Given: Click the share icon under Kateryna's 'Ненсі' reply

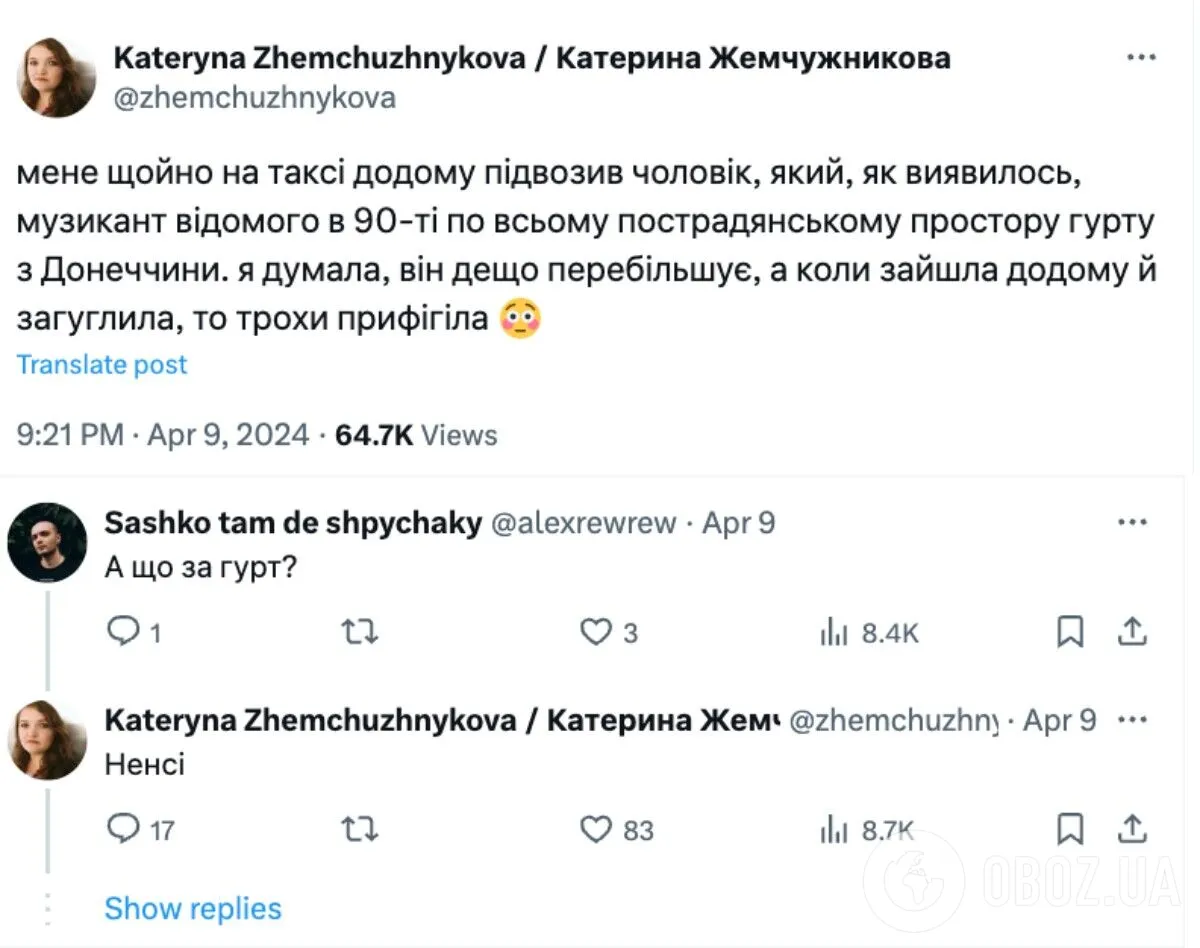Looking at the screenshot, I should point(1131,829).
